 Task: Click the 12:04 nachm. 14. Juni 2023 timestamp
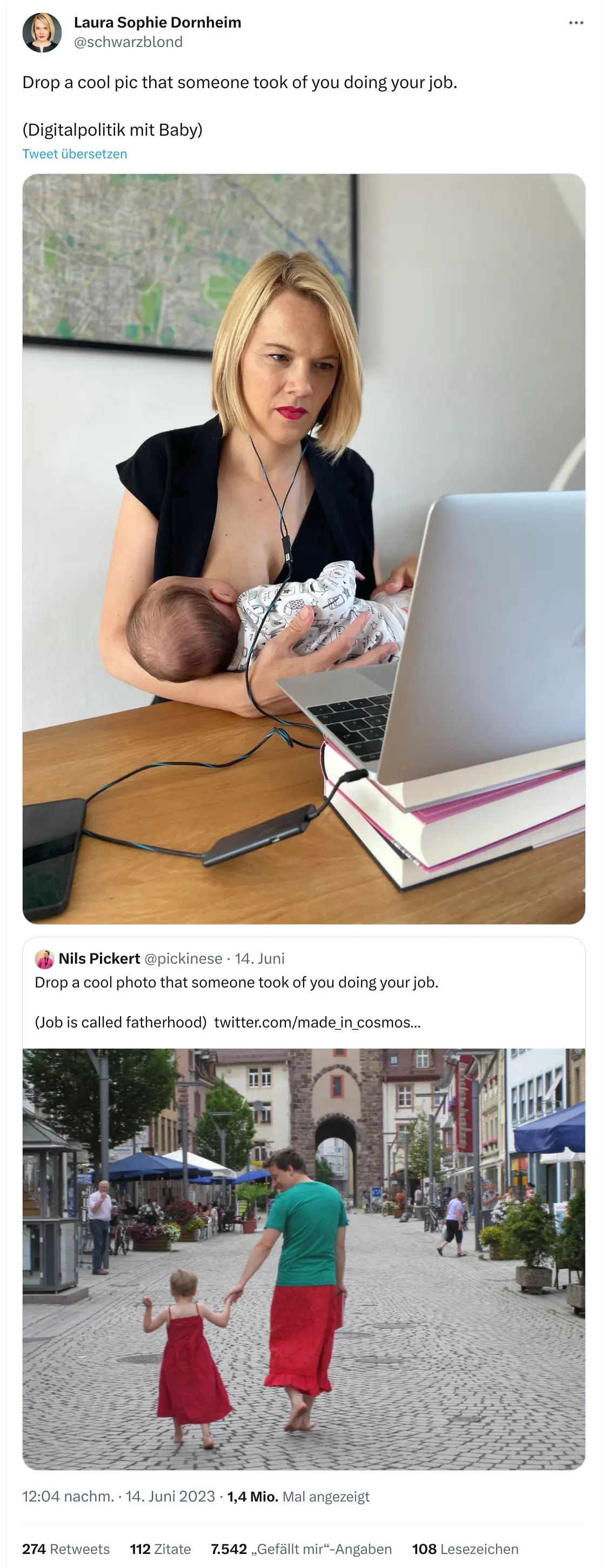click(x=119, y=1496)
